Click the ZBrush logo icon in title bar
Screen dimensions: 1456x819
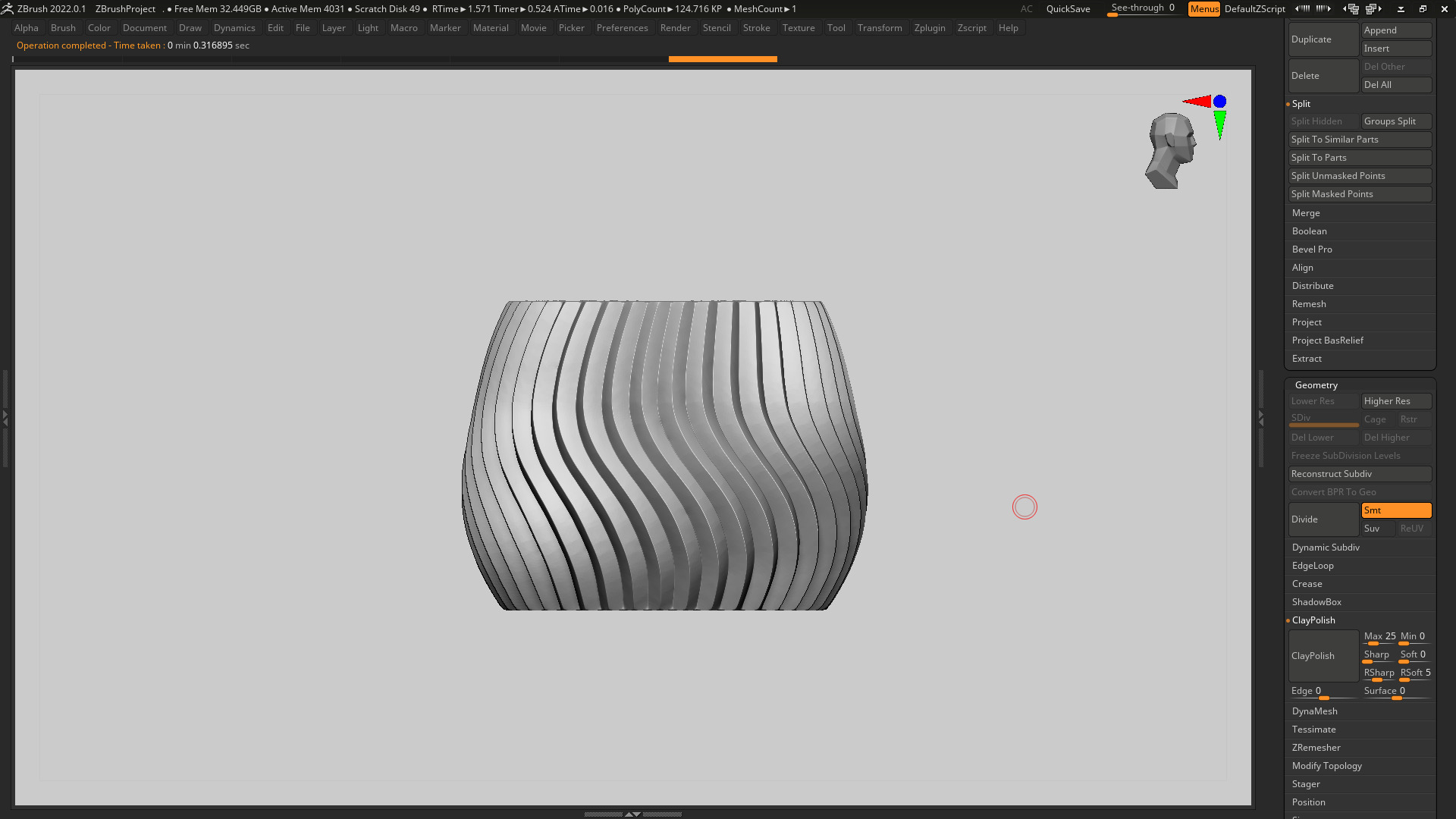click(x=8, y=9)
